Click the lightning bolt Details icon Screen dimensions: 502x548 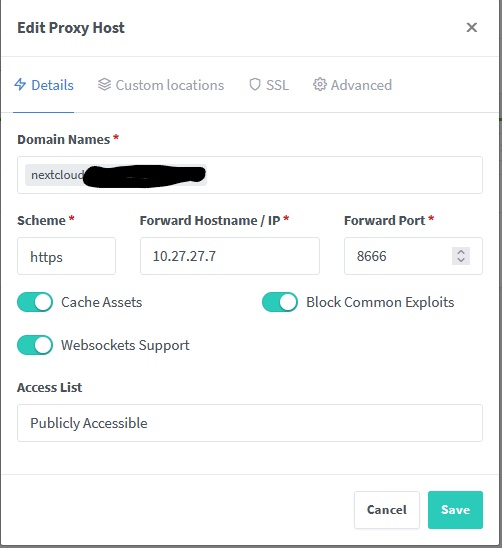20,85
